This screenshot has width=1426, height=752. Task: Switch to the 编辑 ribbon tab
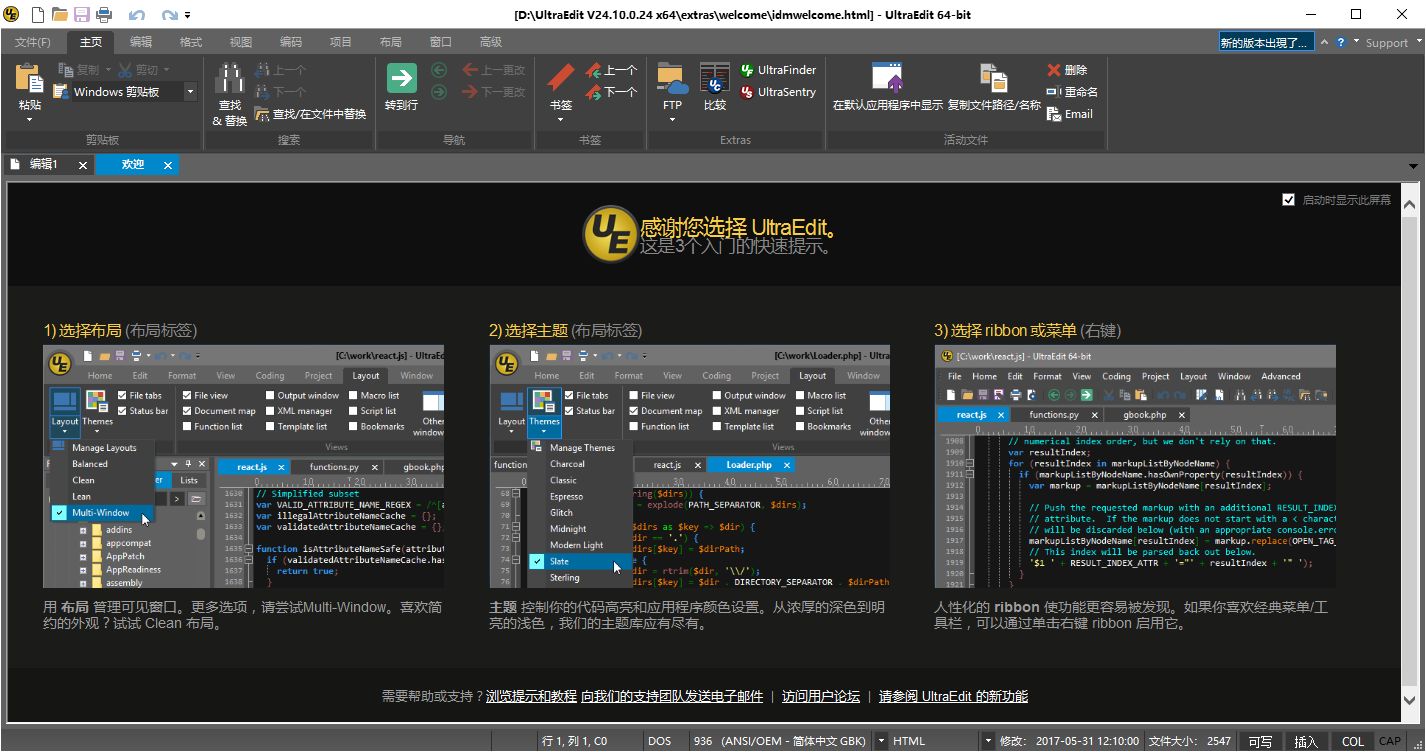pyautogui.click(x=141, y=42)
